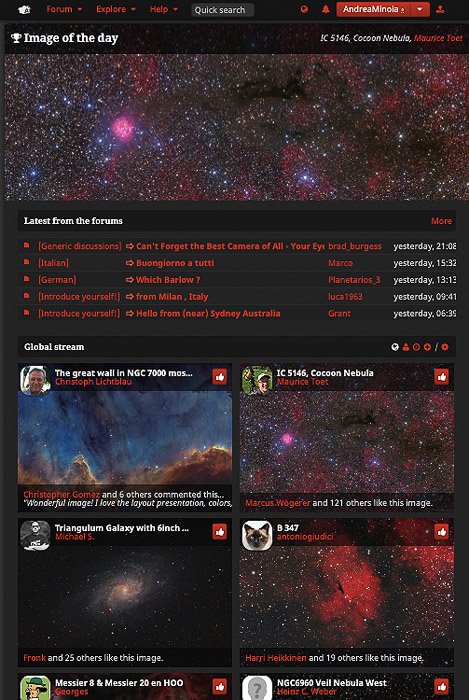
Task: Click More in Latest from the forums
Action: 441,221
